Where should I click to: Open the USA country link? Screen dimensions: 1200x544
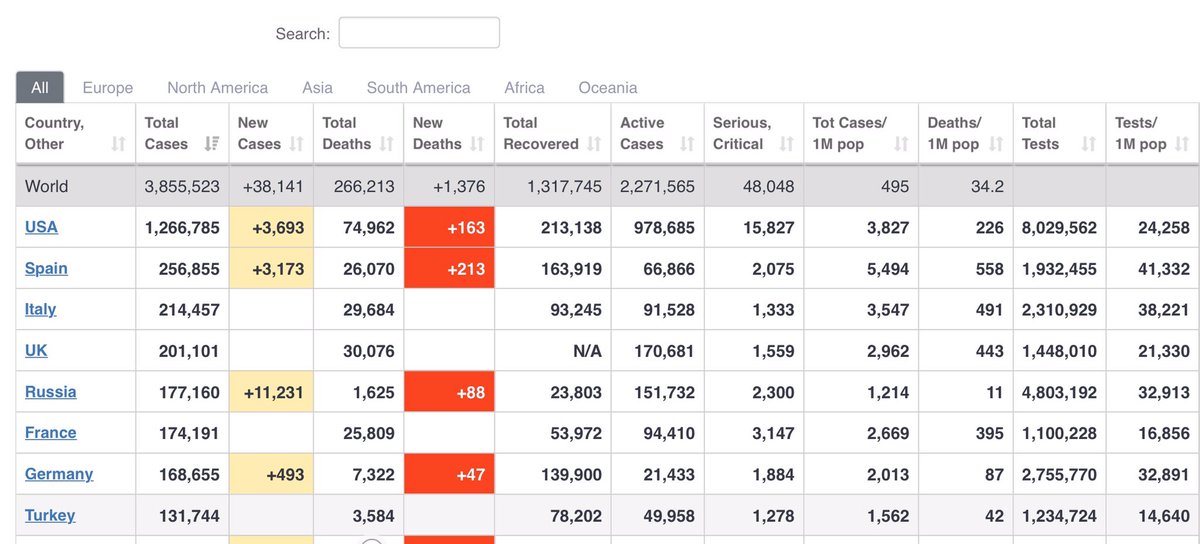pos(41,227)
